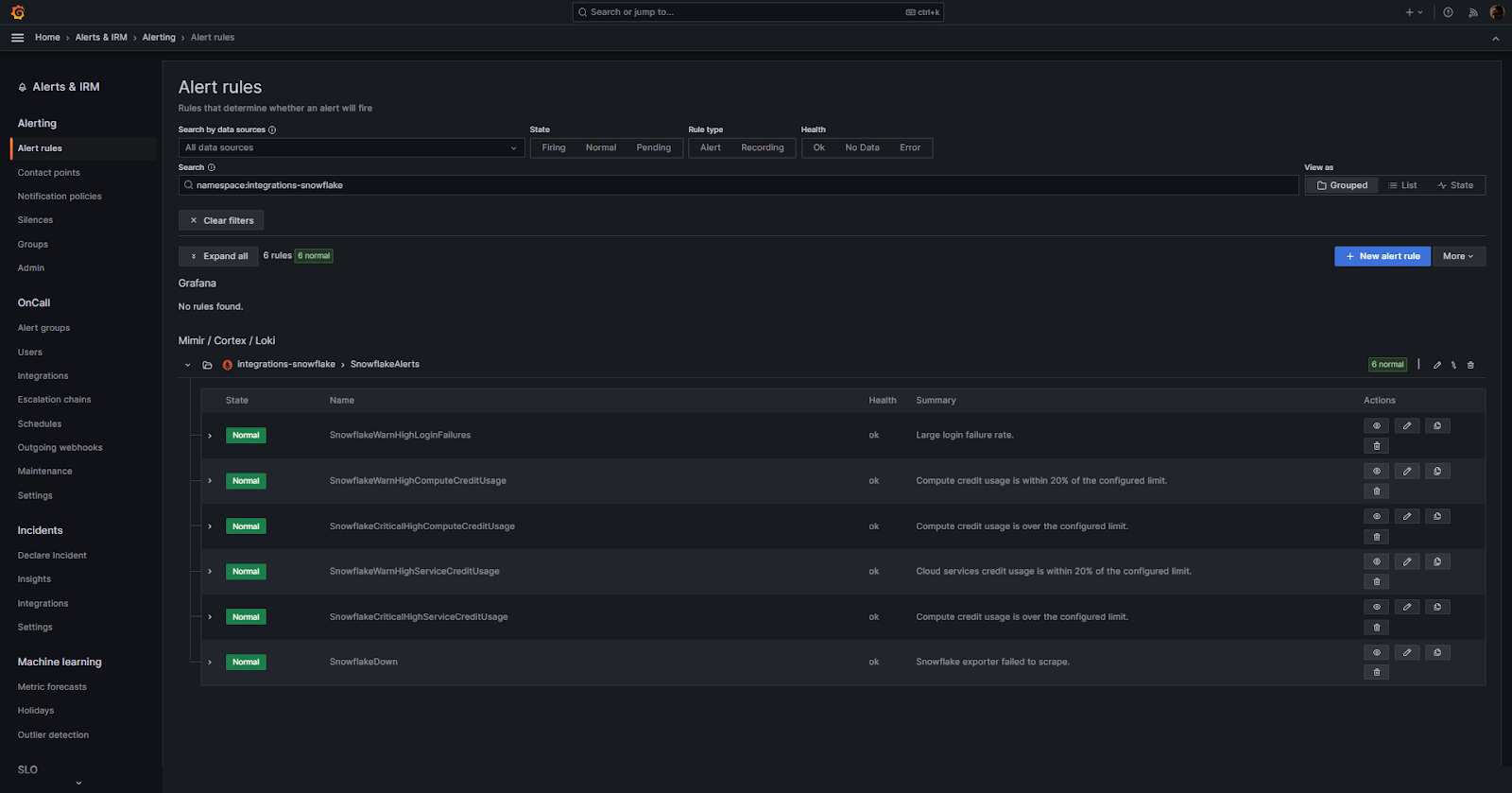Go to the Alerts & IRM breadcrumb

(101, 38)
